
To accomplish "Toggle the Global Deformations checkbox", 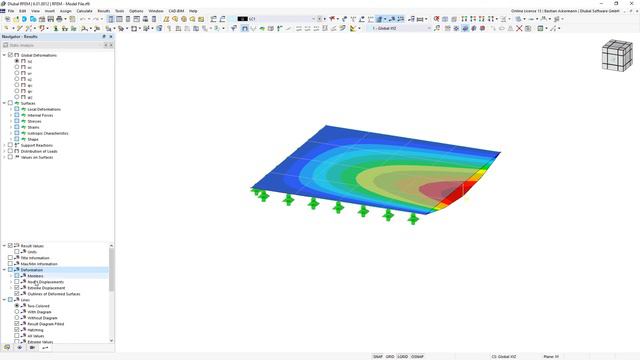I will tap(11, 55).
